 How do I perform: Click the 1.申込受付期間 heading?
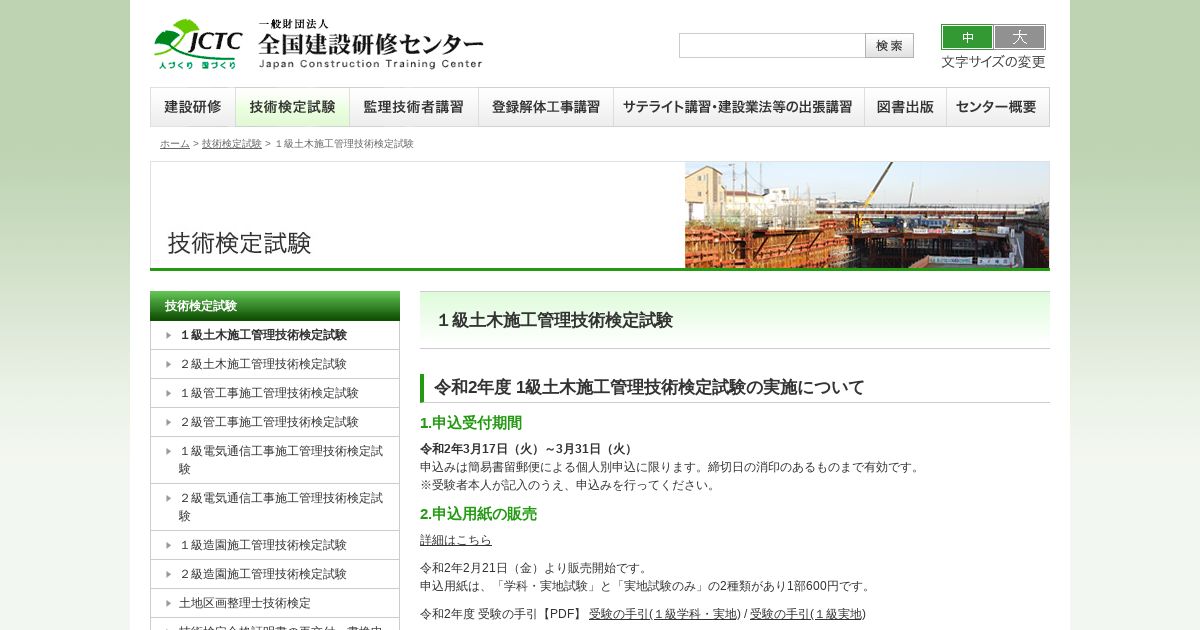point(471,423)
